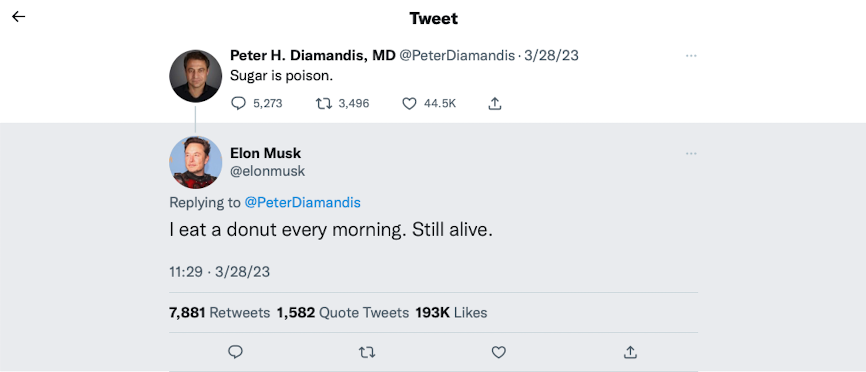Screen dimensions: 866x372
Task: Click the 11:29 · 3/28/23 timestamp
Action: tap(219, 272)
